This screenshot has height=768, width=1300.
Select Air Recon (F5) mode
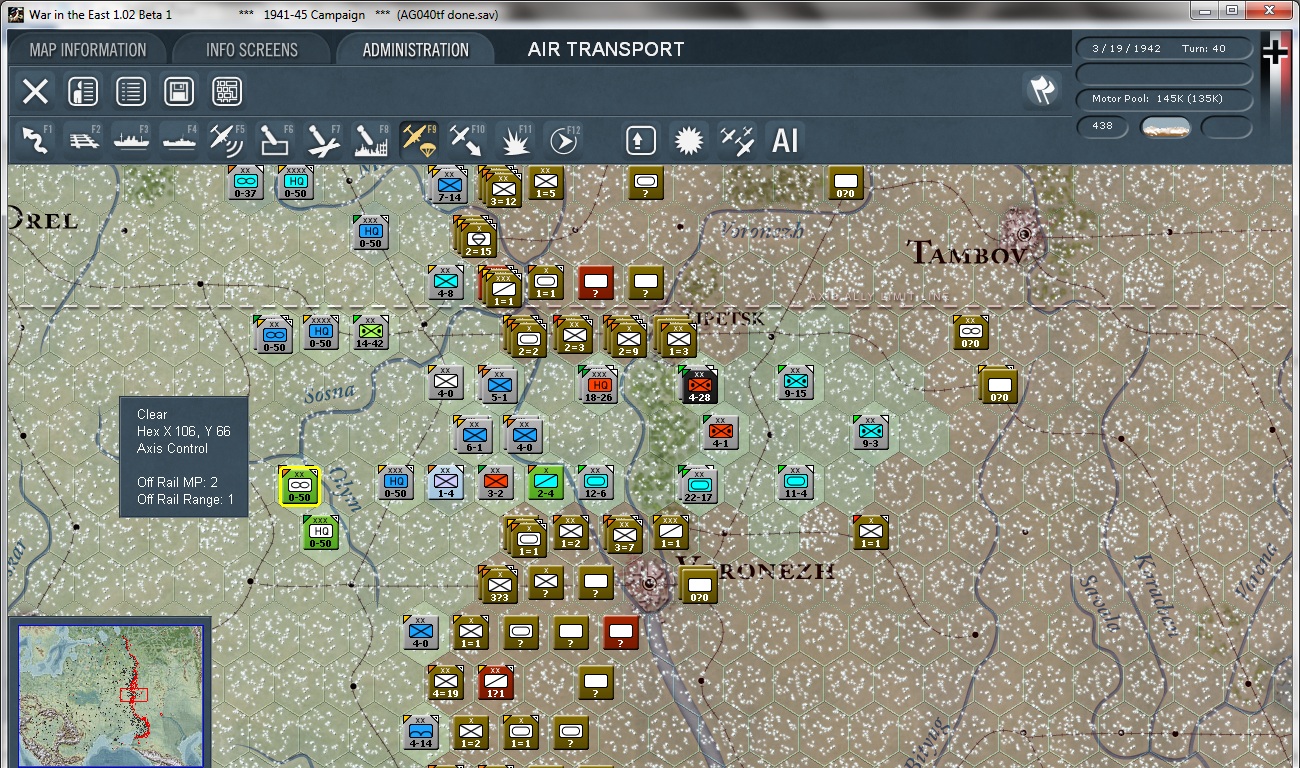click(x=228, y=141)
